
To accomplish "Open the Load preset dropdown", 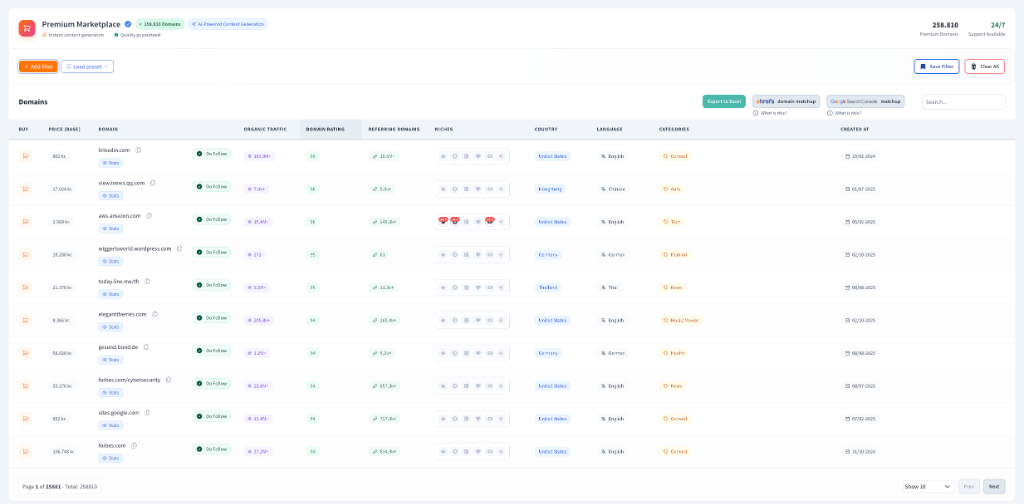I will click(x=87, y=66).
